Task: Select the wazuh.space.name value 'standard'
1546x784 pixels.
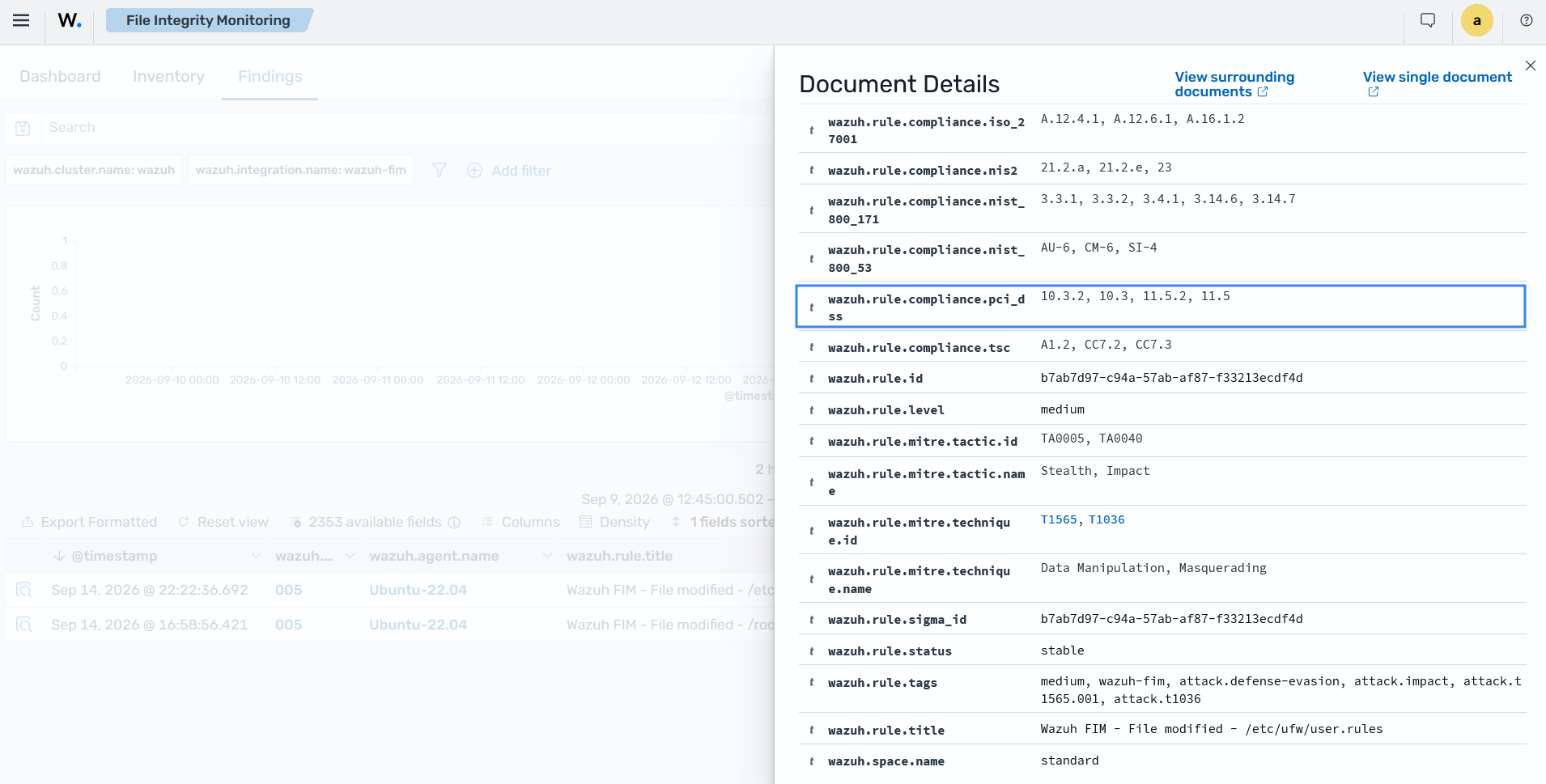Action: [x=1069, y=761]
